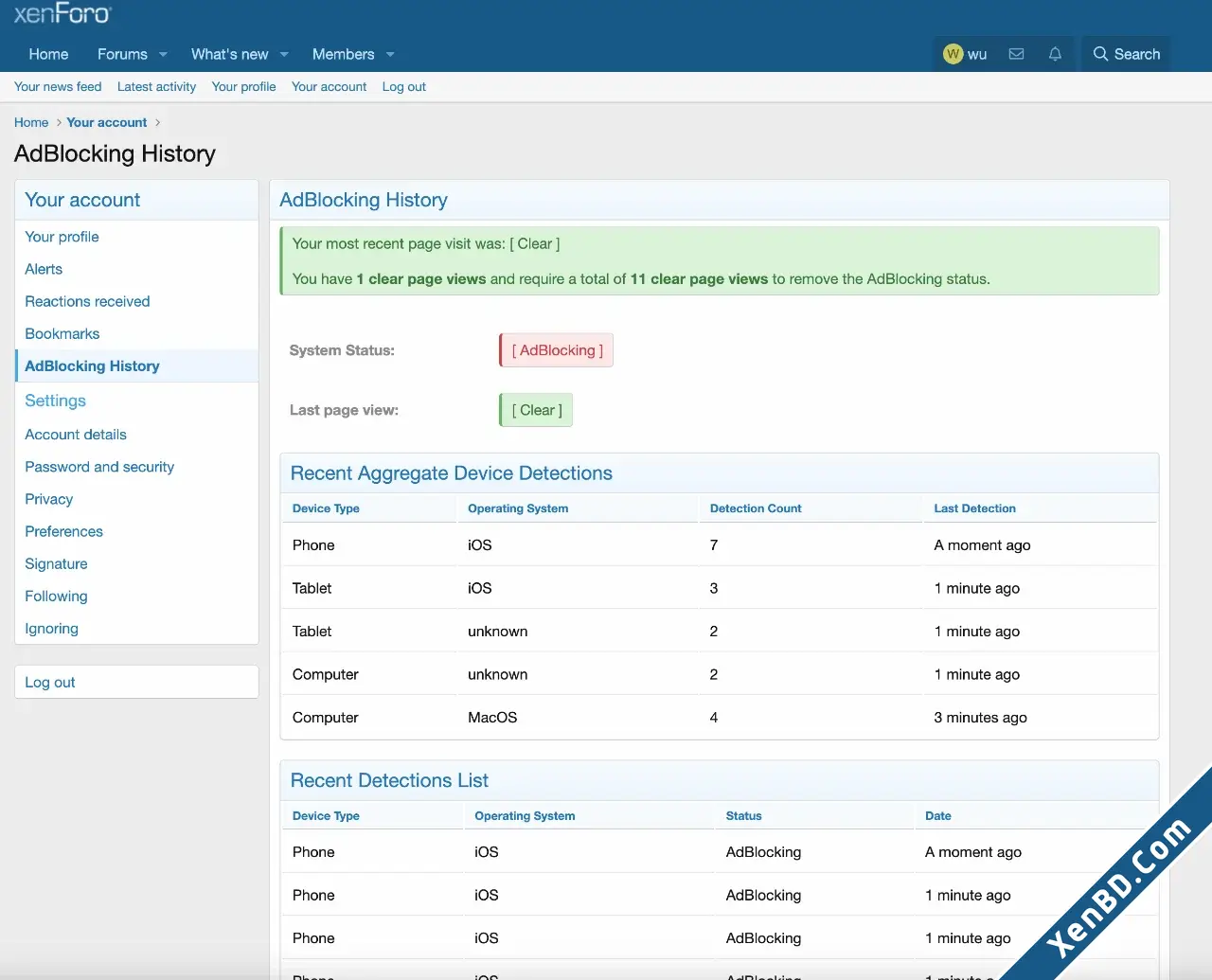Open the alerts bell icon
This screenshot has height=980, width=1212.
click(1055, 54)
